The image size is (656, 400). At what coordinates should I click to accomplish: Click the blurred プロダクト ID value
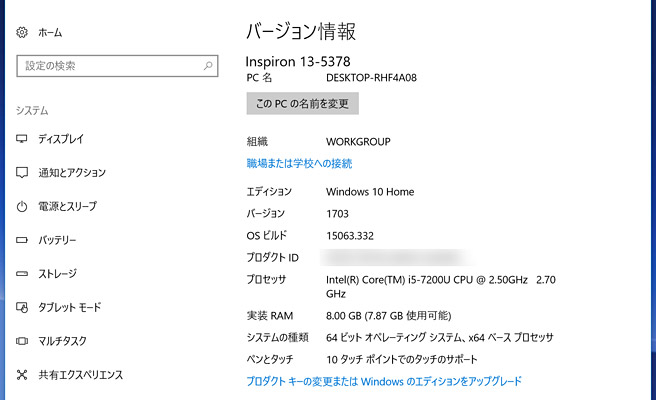(x=397, y=257)
